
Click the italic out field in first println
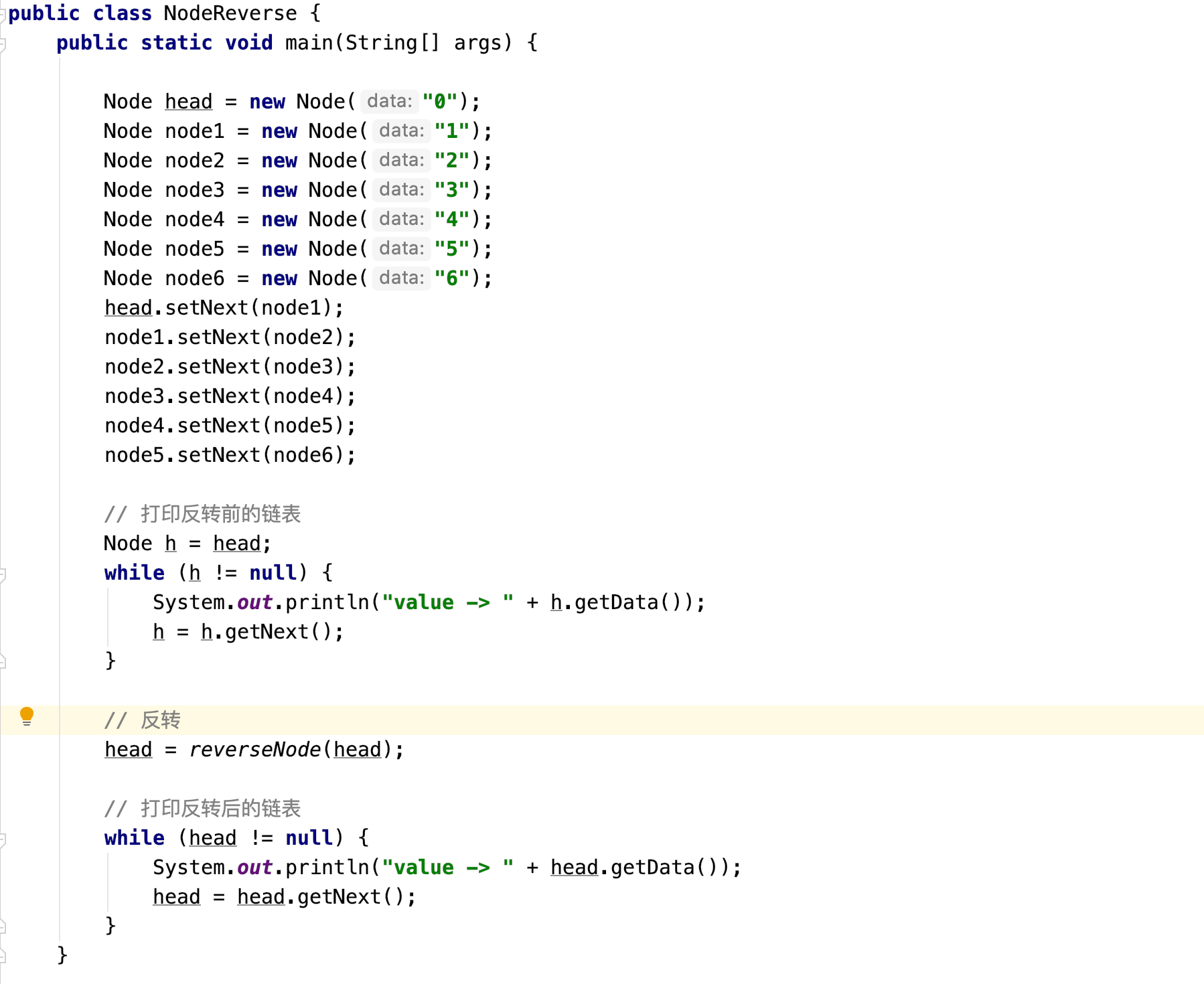tap(254, 602)
